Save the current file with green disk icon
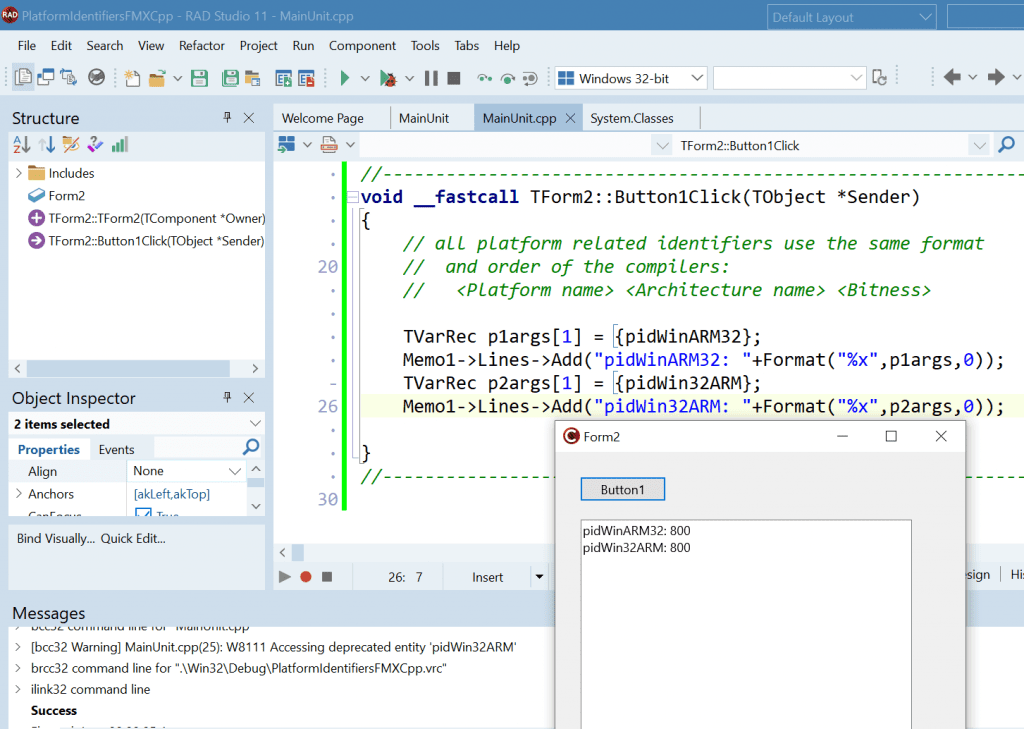The height and width of the screenshot is (729, 1024). pos(199,78)
